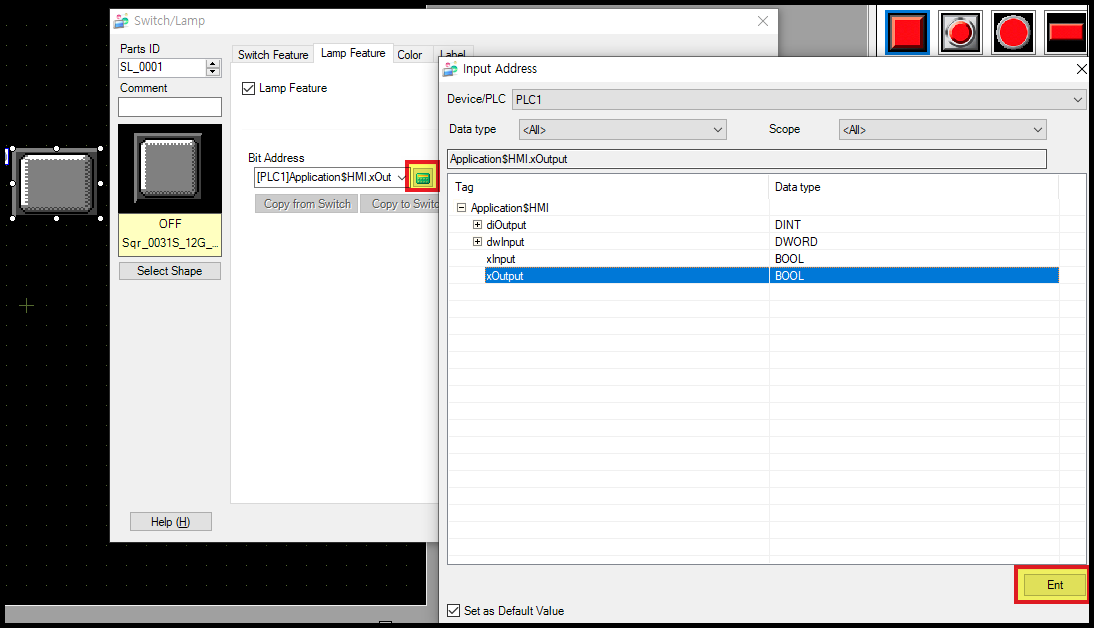Switch to the Switch Feature tab
This screenshot has height=628, width=1094.
(272, 54)
